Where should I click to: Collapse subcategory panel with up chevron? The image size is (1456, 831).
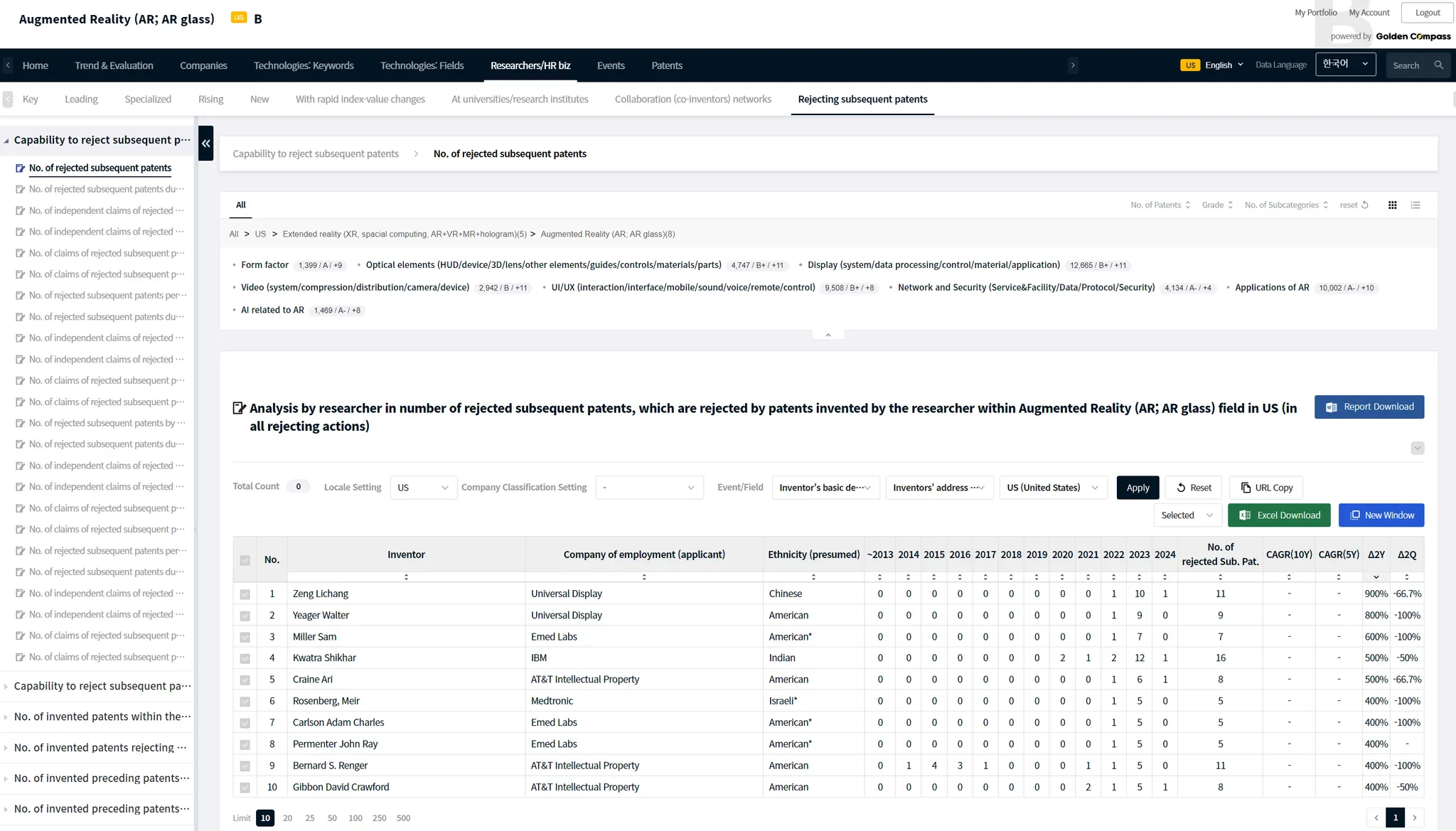828,335
